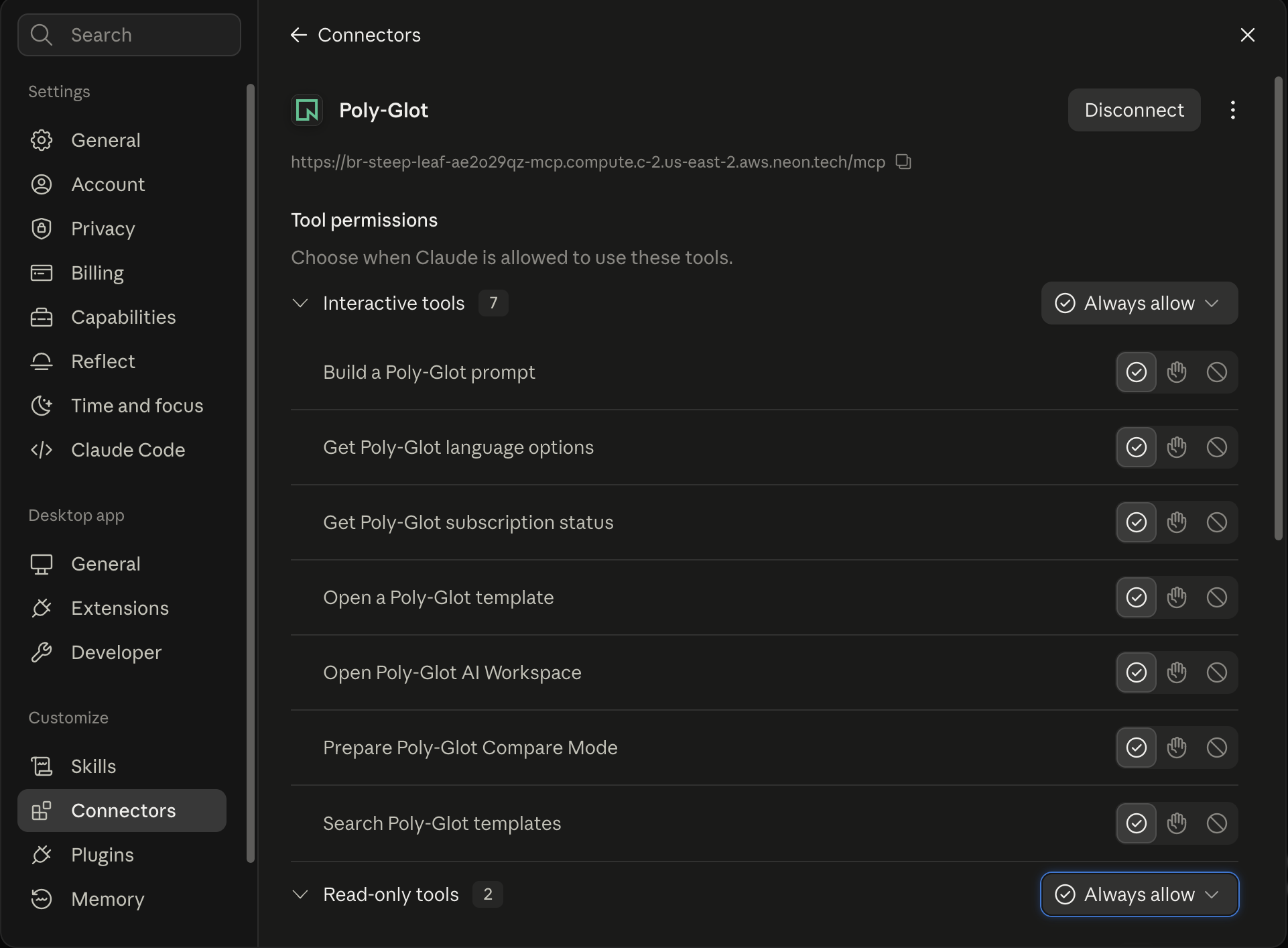Image resolution: width=1288 pixels, height=948 pixels.
Task: Require approval for Search Poly-Glot templates
Action: pos(1177,823)
